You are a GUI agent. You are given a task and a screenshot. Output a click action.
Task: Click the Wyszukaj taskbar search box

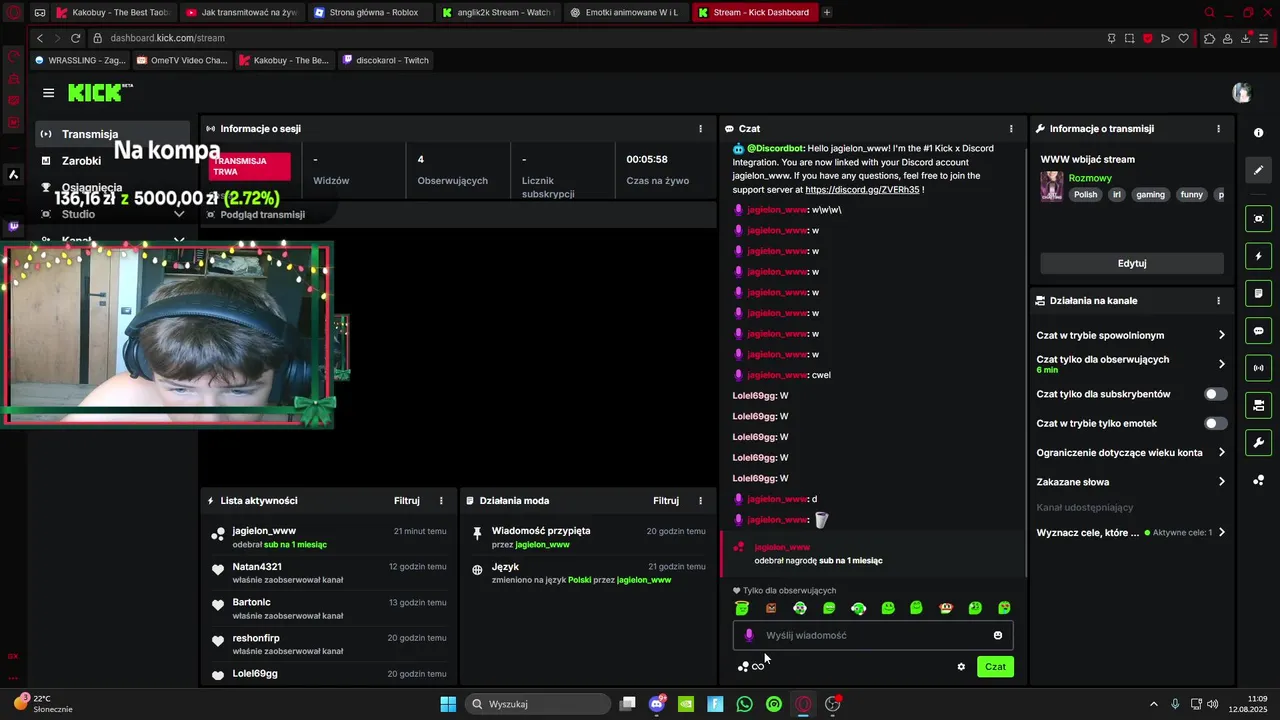pos(538,704)
